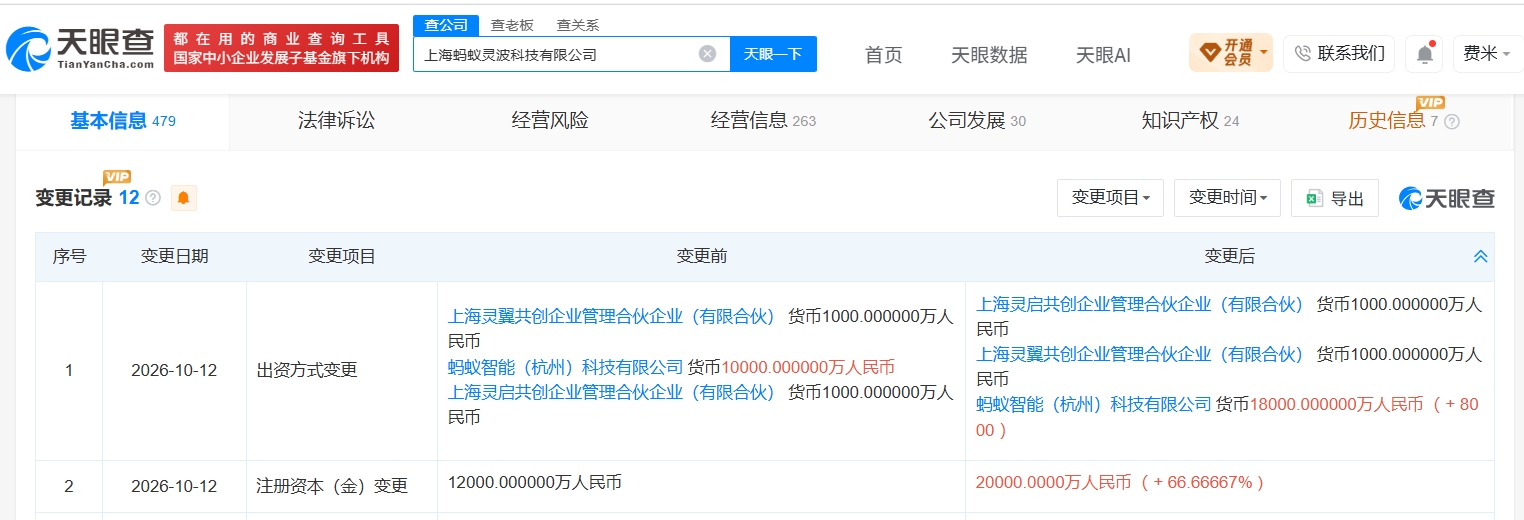Click the 2026-10-12 date in row 1
The height and width of the screenshot is (520, 1524).
point(174,370)
